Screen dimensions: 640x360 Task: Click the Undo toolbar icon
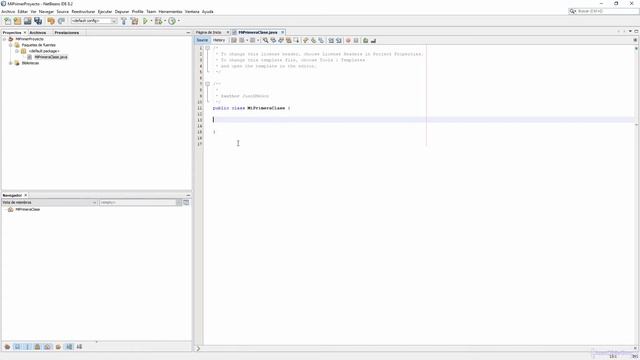(x=51, y=21)
